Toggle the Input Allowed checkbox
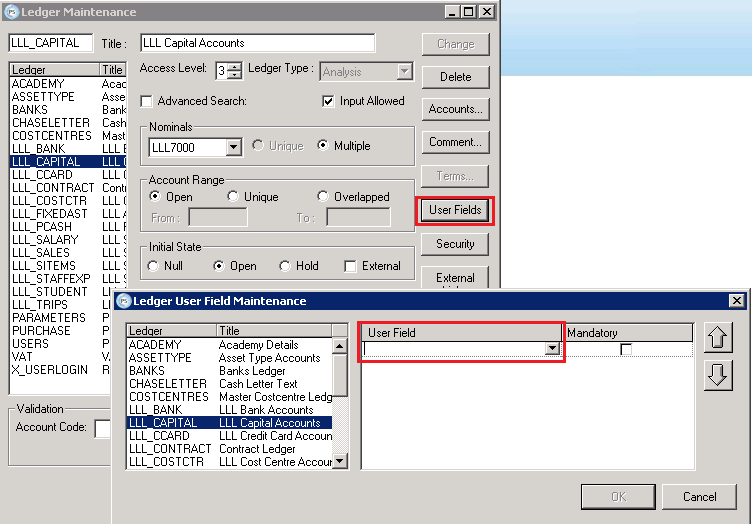The width and height of the screenshot is (752, 524). pos(329,102)
